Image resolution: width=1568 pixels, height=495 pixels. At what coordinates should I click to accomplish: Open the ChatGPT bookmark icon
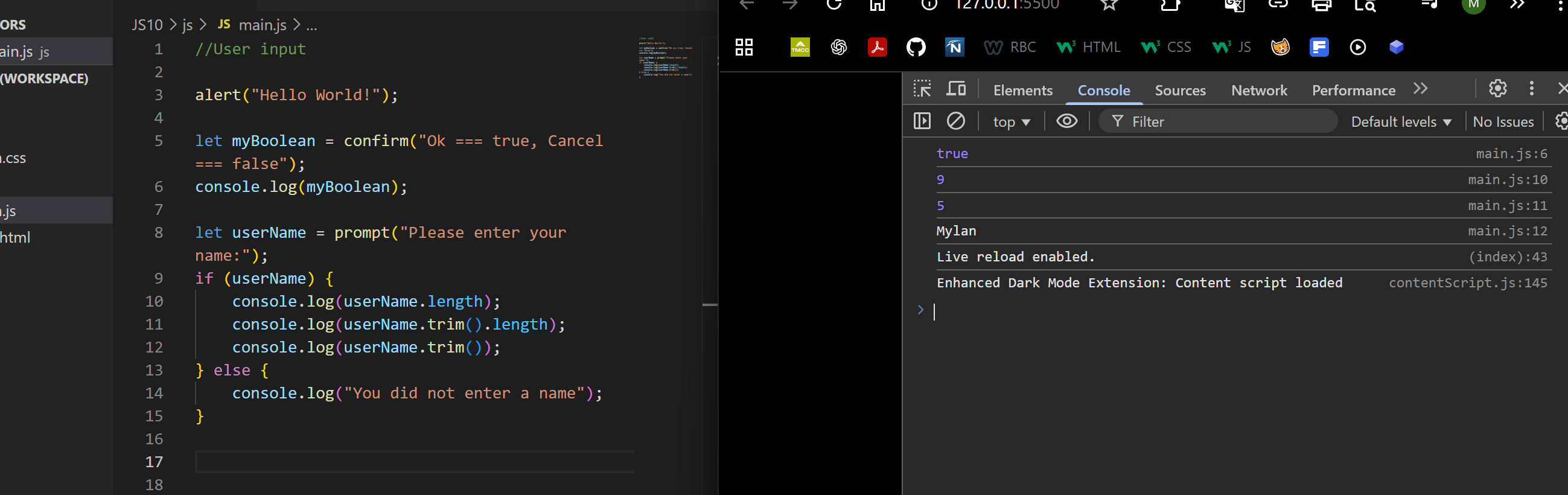[x=839, y=47]
